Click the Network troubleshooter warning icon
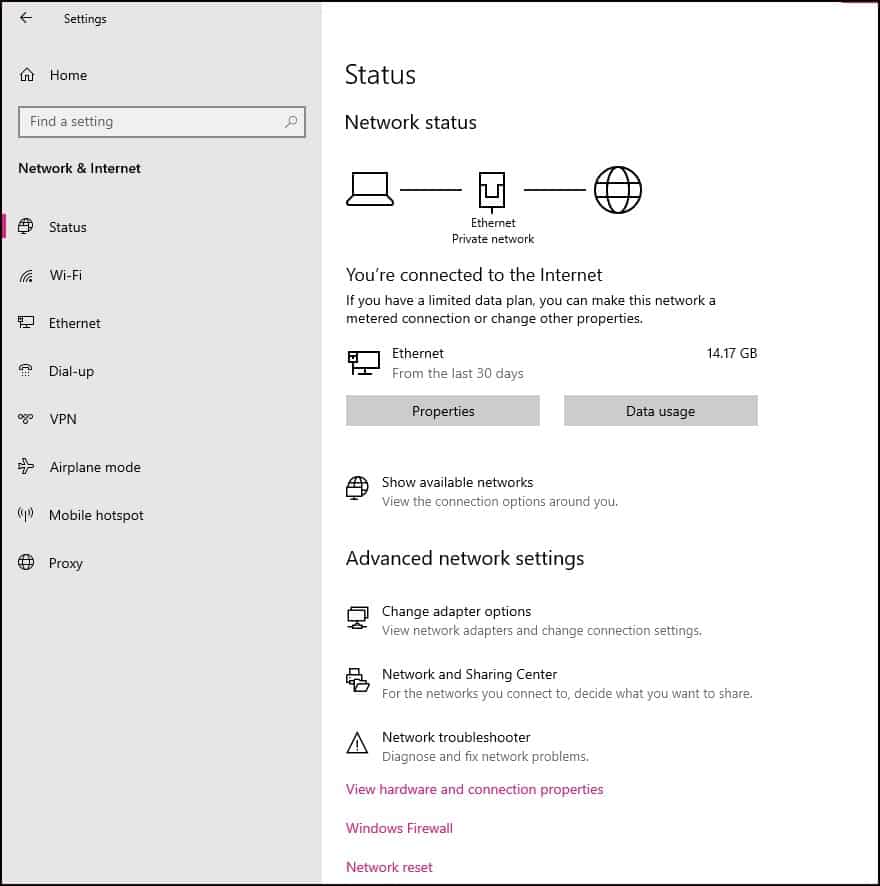Viewport: 880px width, 886px height. (357, 743)
